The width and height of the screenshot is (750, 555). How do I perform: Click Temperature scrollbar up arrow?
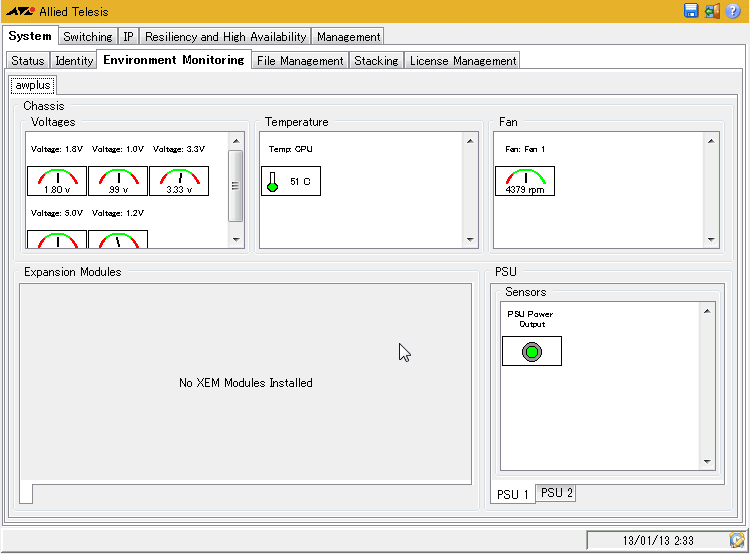(470, 141)
